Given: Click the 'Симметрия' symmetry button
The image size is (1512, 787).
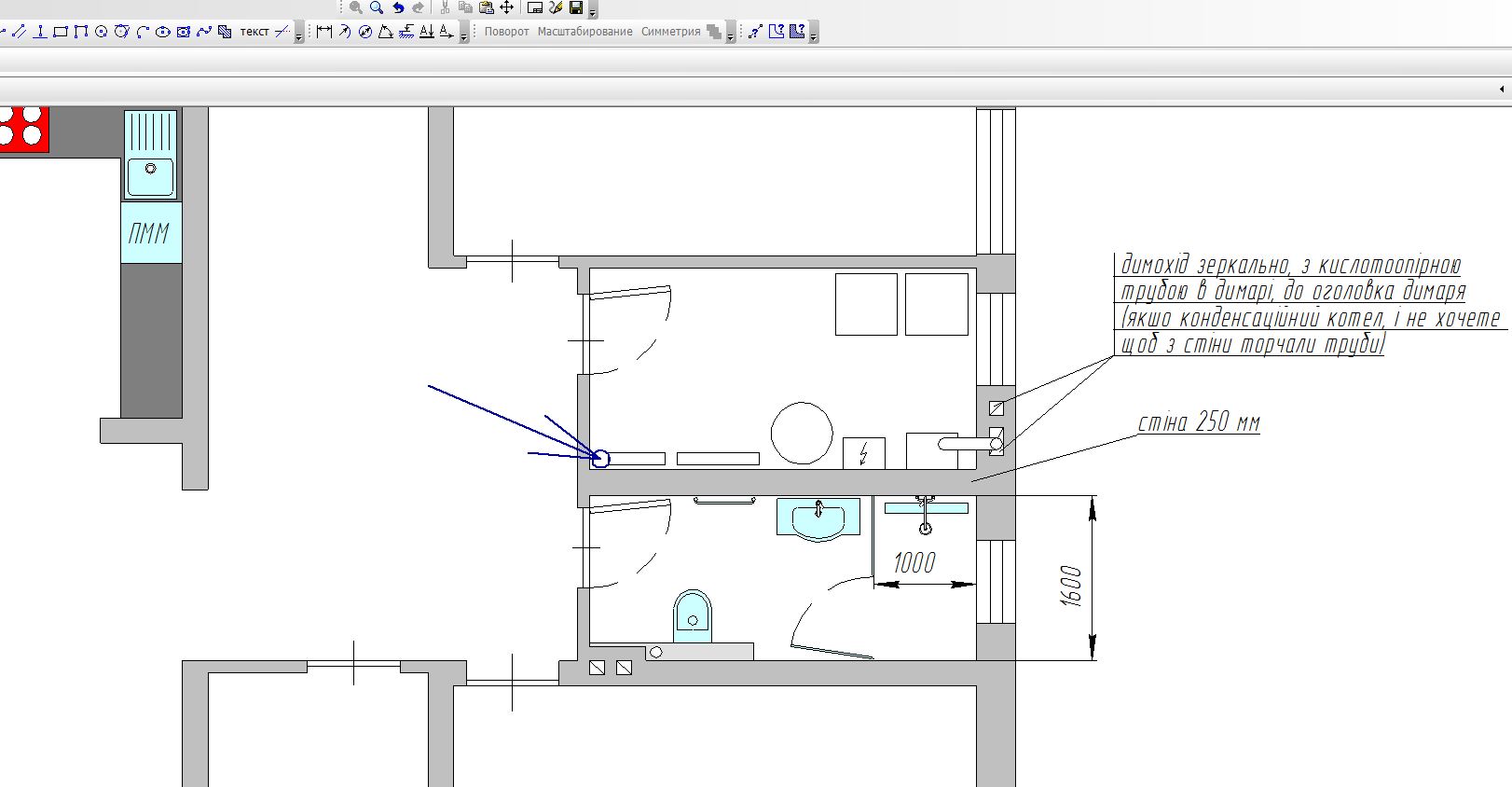Looking at the screenshot, I should 670,32.
